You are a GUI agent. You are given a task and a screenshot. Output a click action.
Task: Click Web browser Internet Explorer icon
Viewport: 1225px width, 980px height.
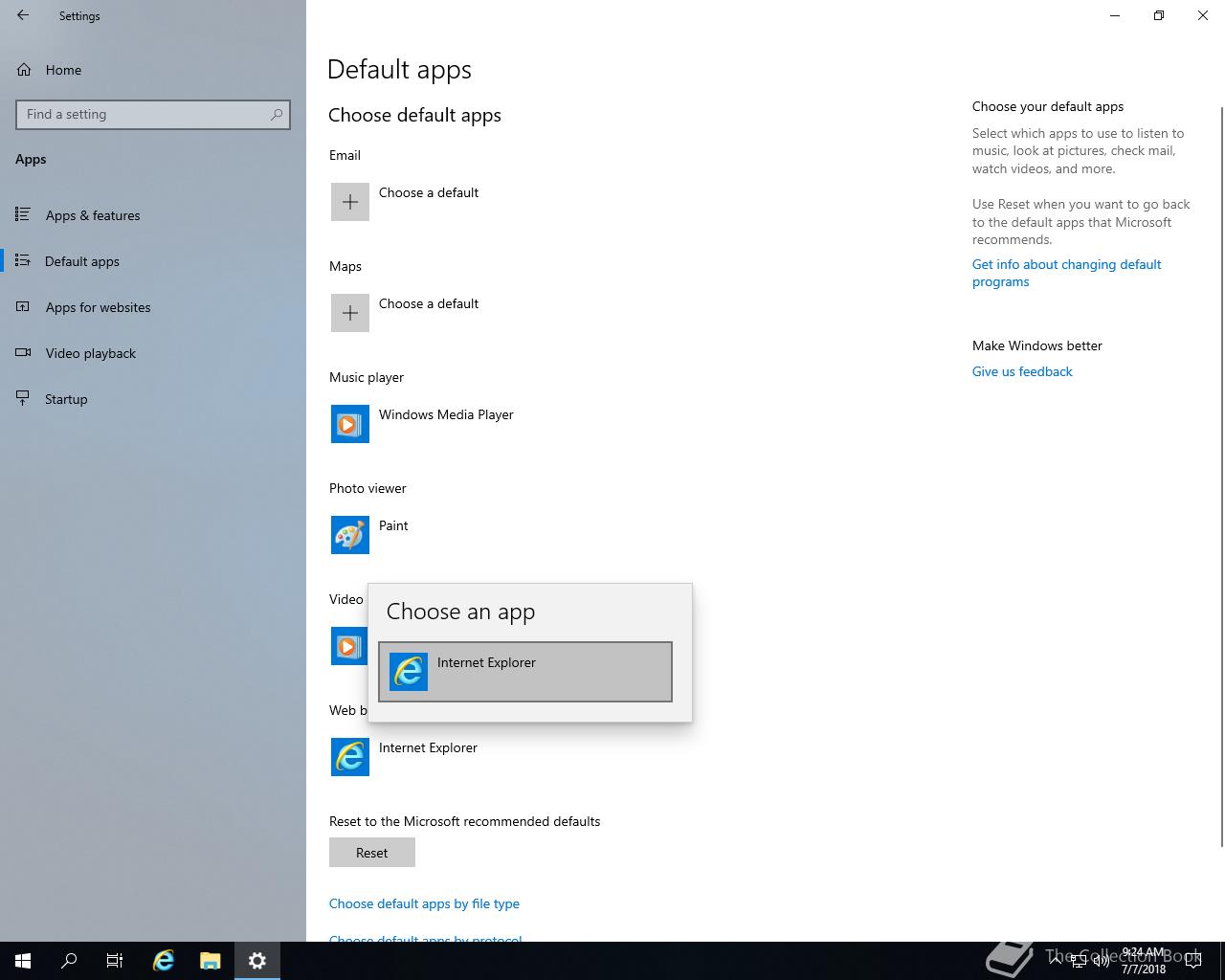coord(350,757)
